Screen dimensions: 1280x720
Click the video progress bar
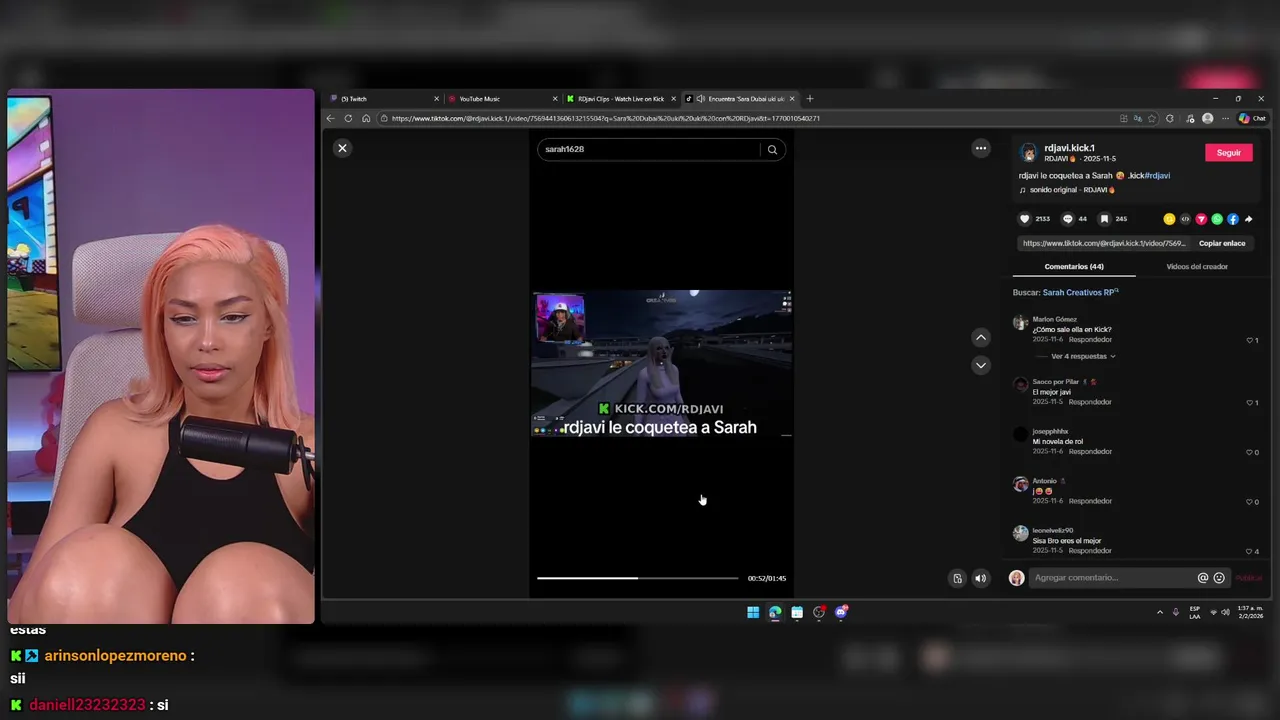(637, 578)
